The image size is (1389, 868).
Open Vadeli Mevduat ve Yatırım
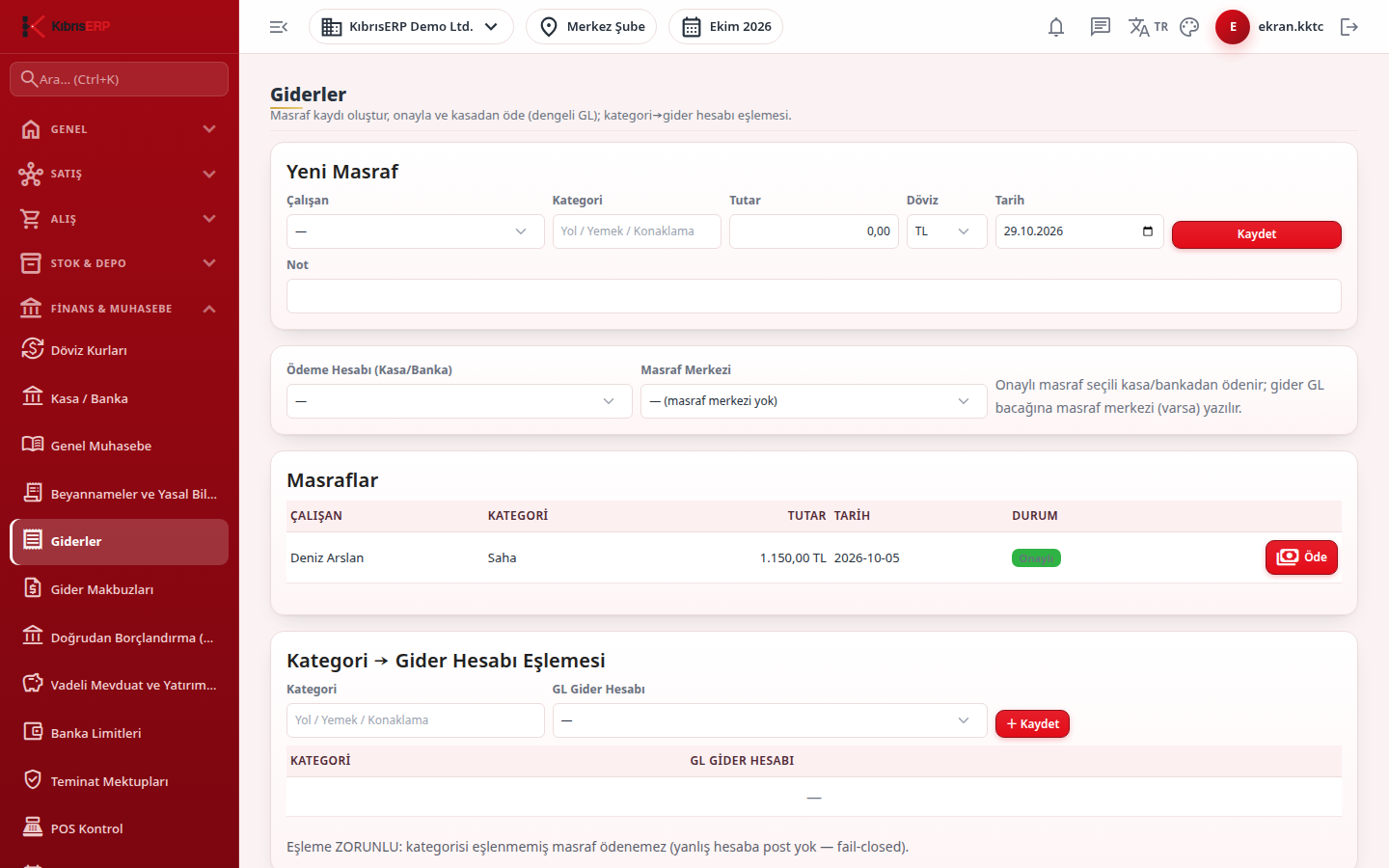tap(120, 685)
